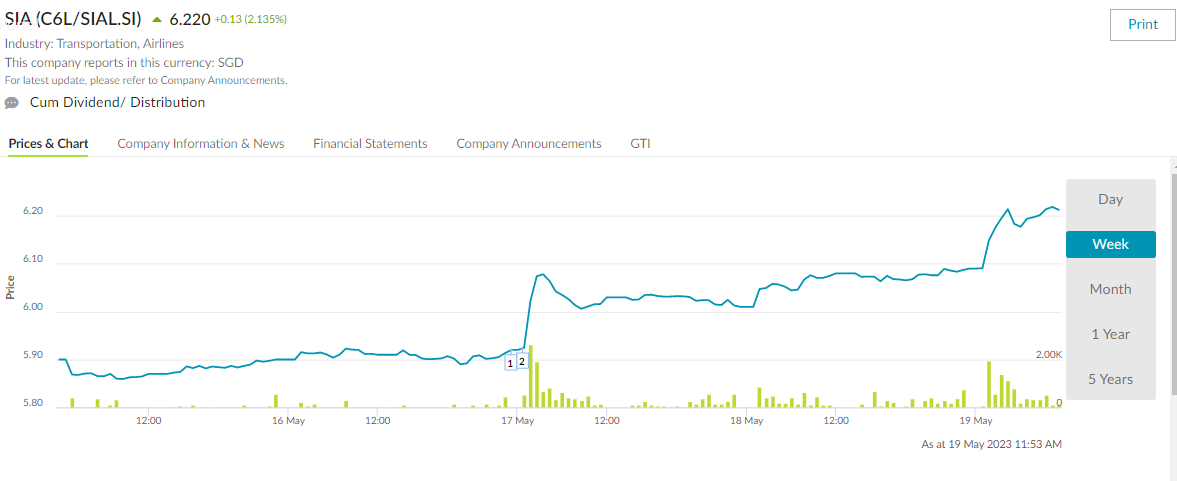Click the tall volume bar on 19 May
The height and width of the screenshot is (481, 1177).
click(989, 384)
